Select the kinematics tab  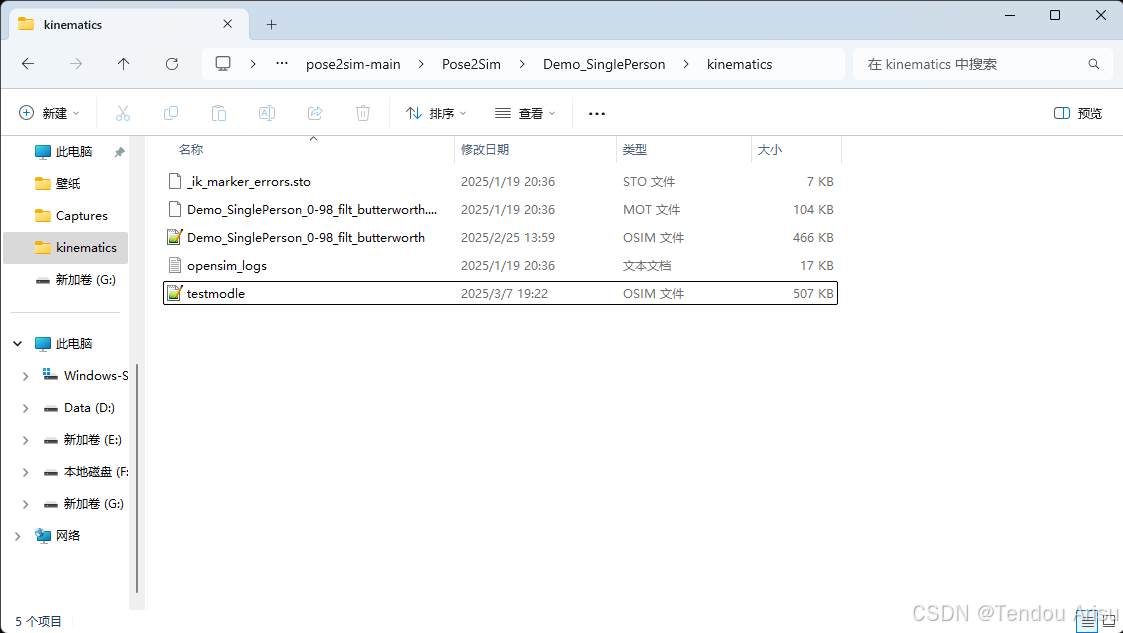coord(129,24)
